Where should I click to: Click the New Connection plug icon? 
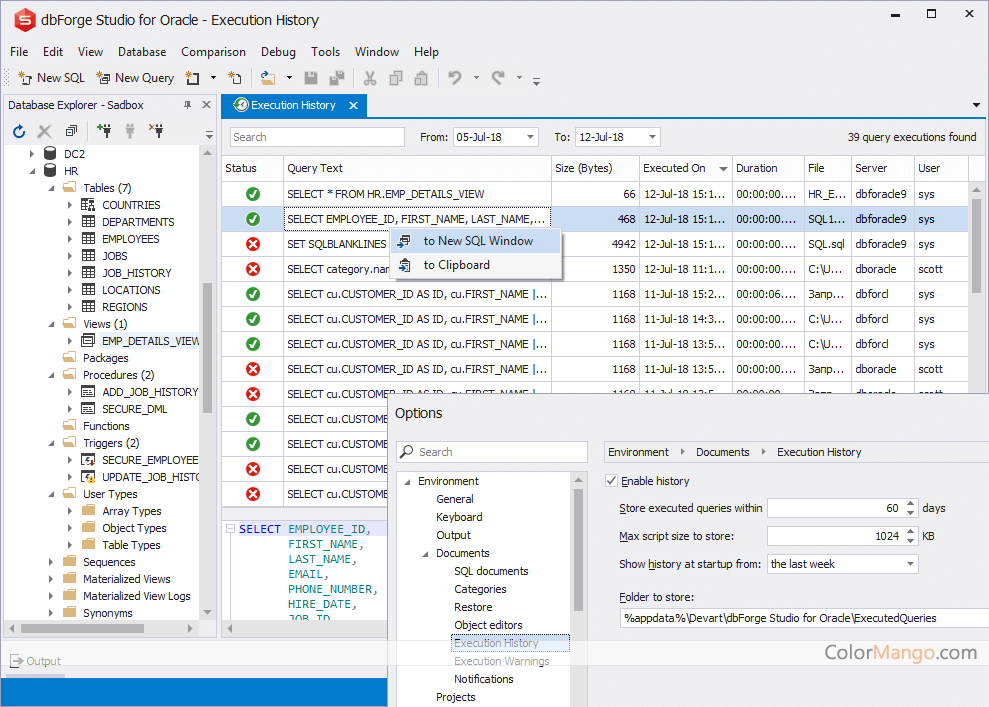point(104,131)
